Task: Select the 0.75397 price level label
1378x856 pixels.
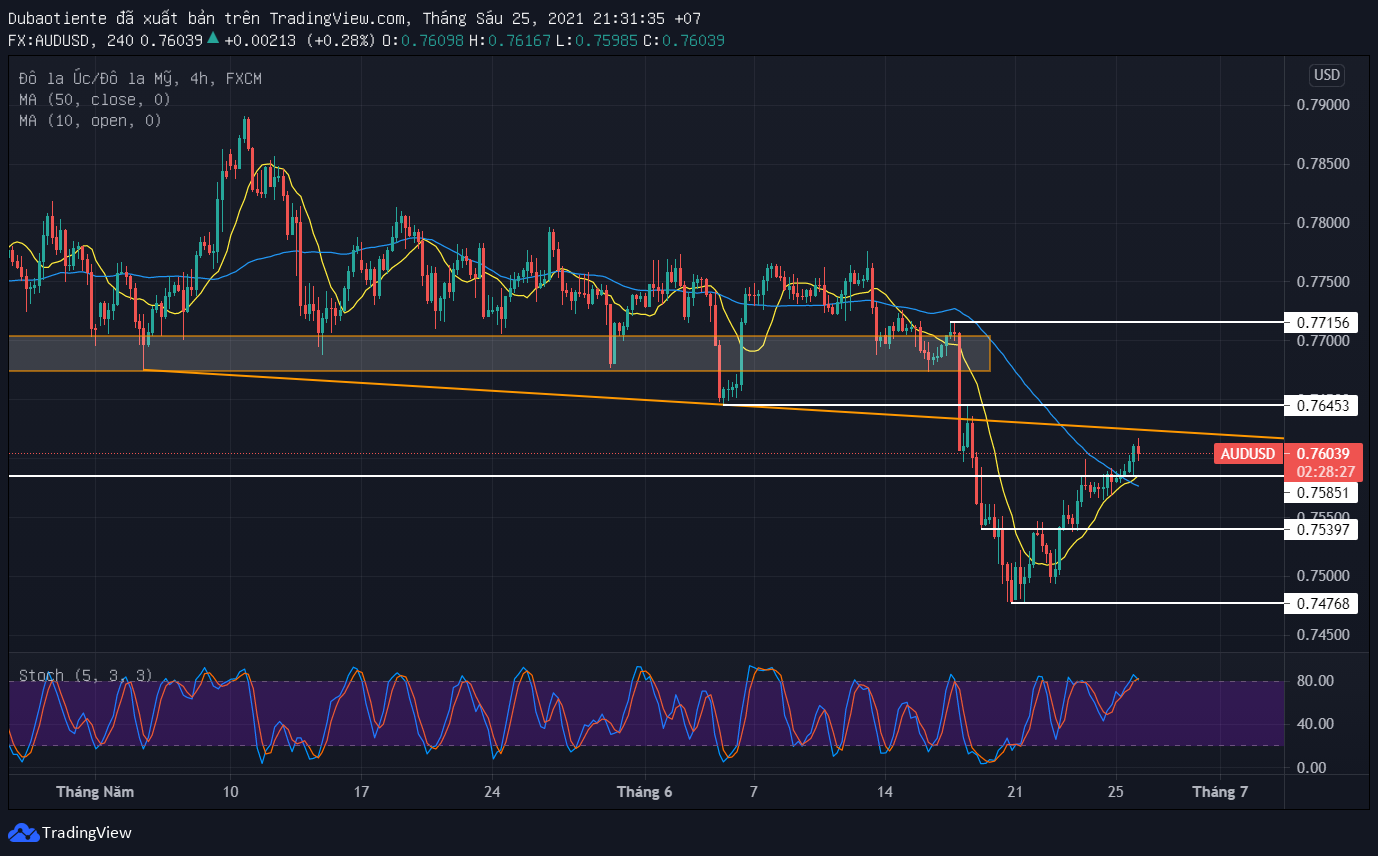Action: (1323, 529)
